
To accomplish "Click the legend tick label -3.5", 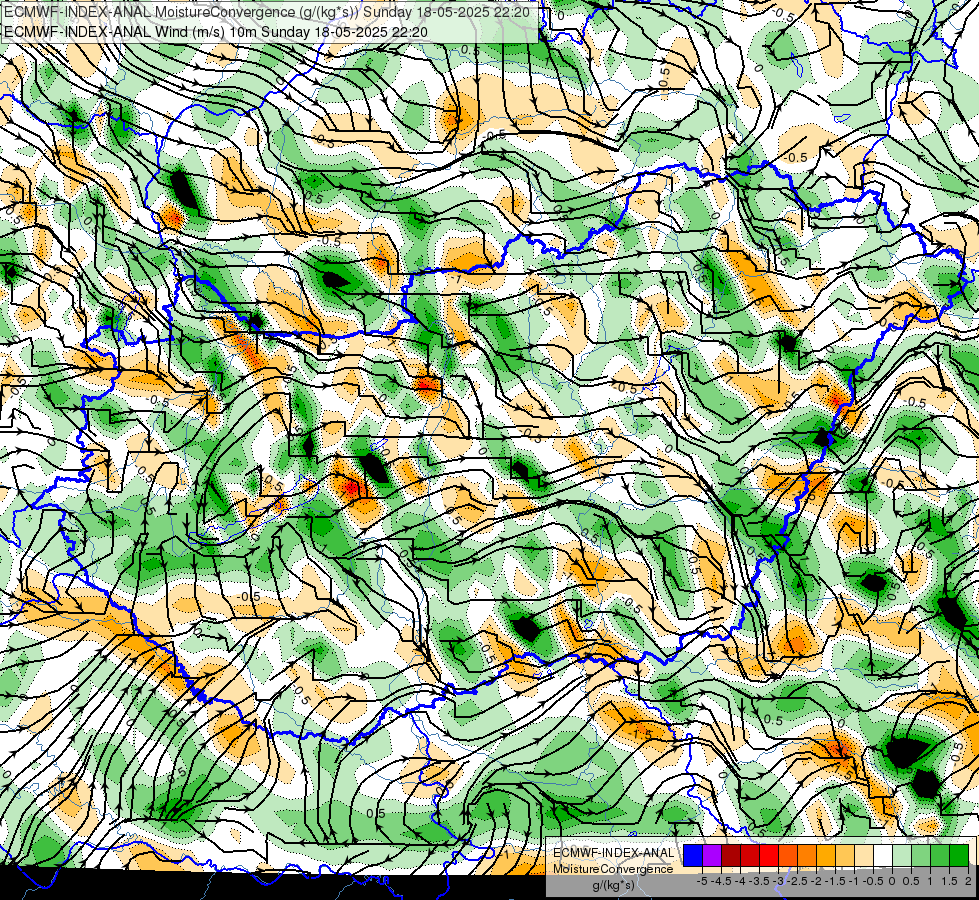I will click(x=759, y=881).
